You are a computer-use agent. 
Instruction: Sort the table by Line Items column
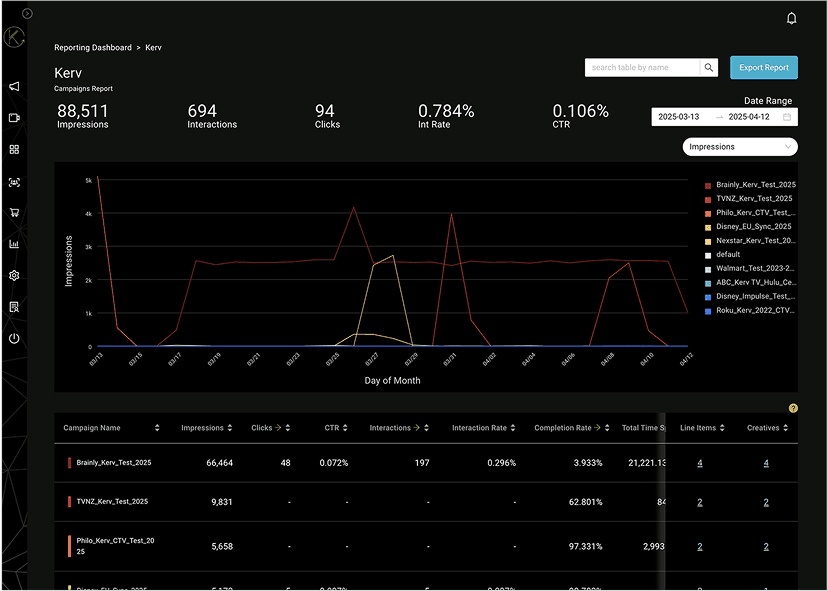(722, 428)
